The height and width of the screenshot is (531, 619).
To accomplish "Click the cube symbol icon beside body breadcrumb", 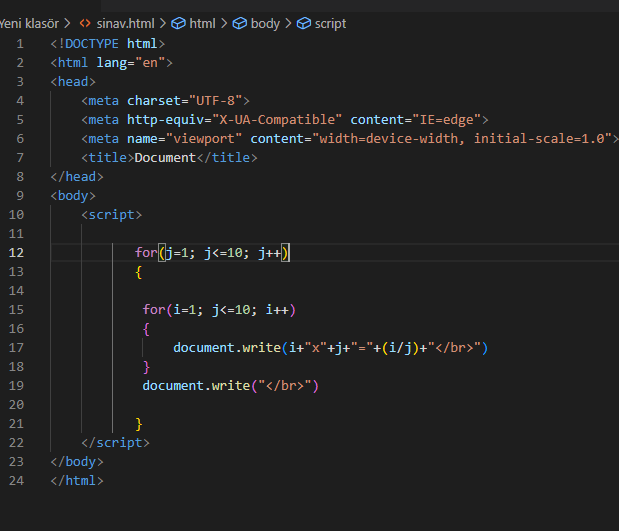I will 240,24.
